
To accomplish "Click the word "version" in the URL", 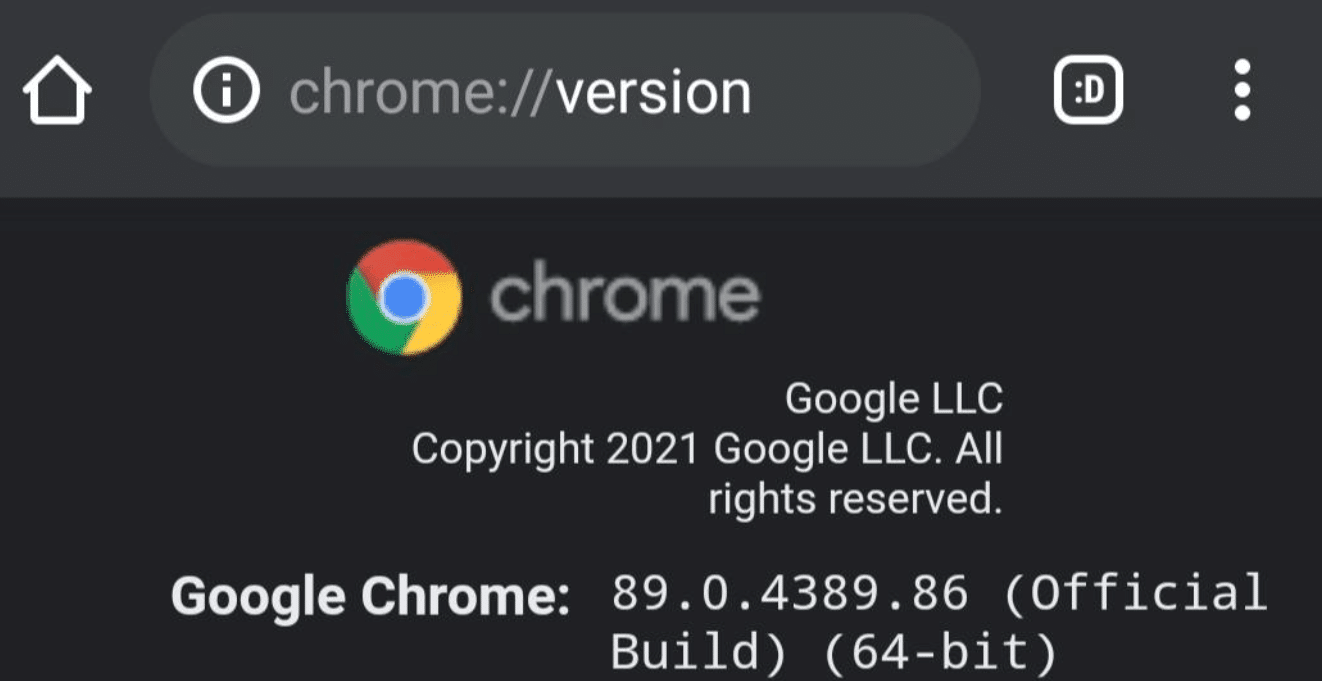I will click(653, 93).
